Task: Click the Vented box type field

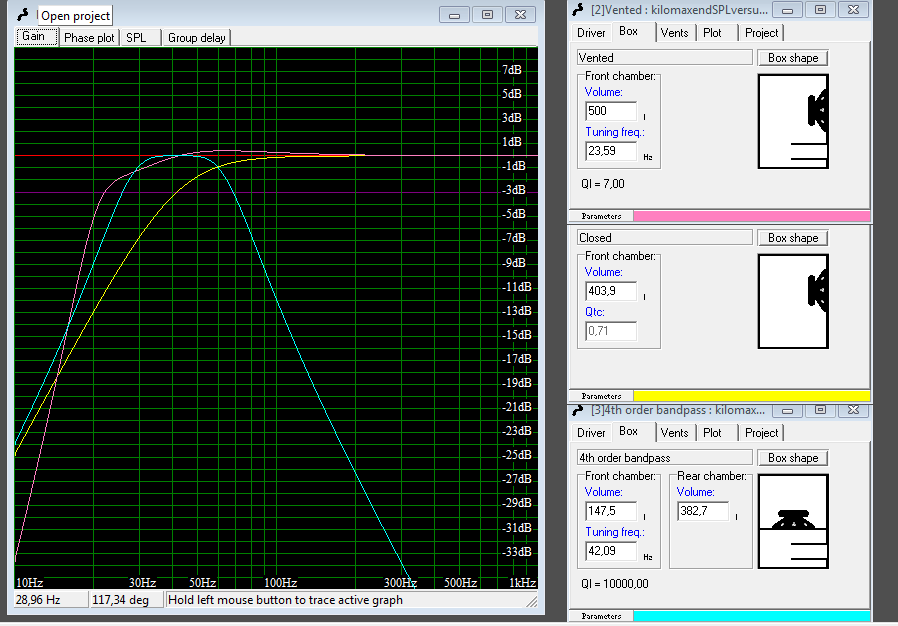Action: [664, 58]
